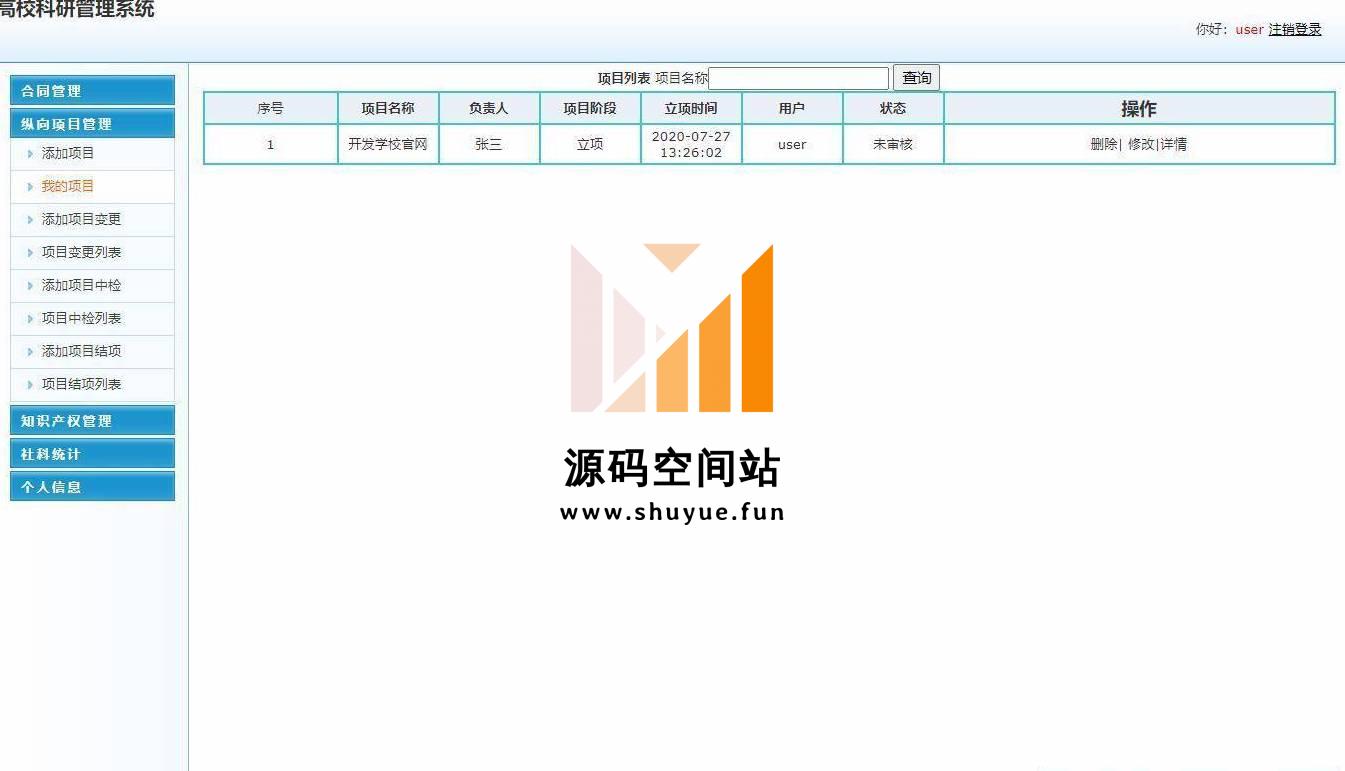Click the arrow icon beside 添加项目结项
Screen dimensions: 1345x771
click(x=31, y=352)
